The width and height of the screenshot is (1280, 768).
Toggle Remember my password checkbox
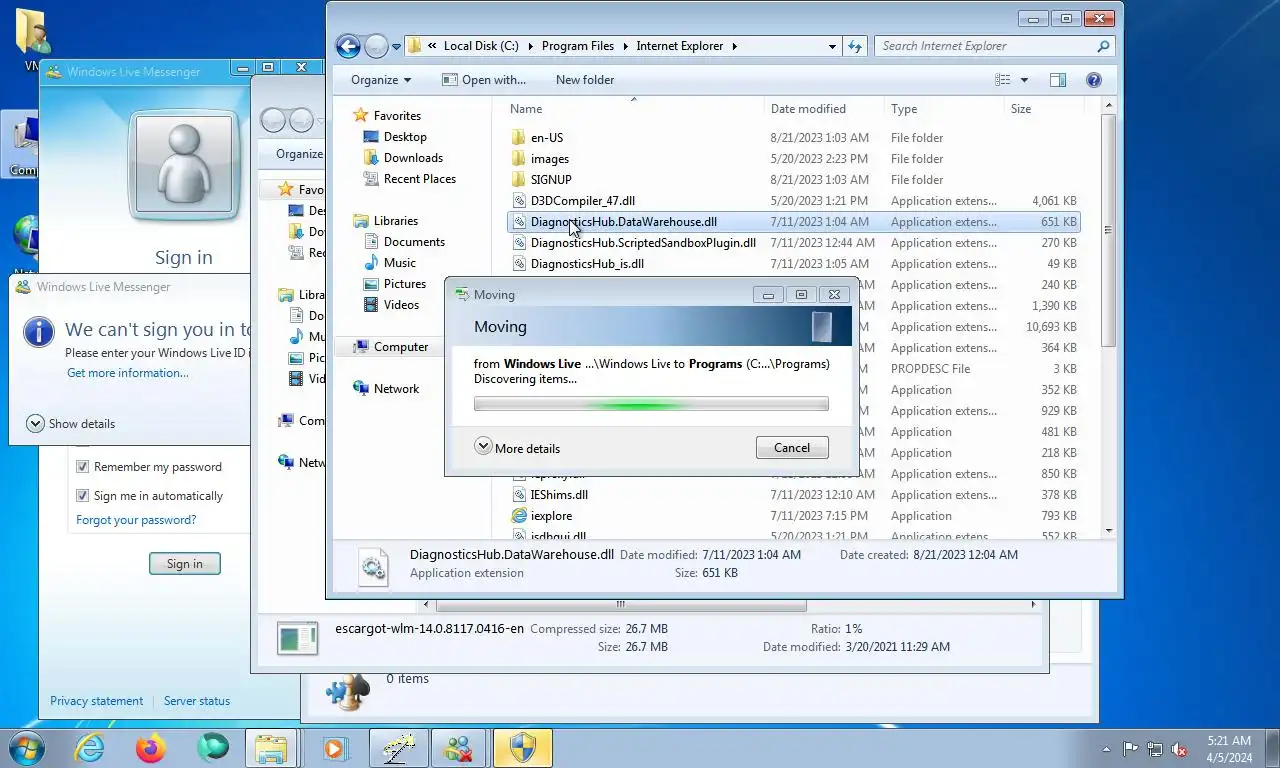coord(83,467)
